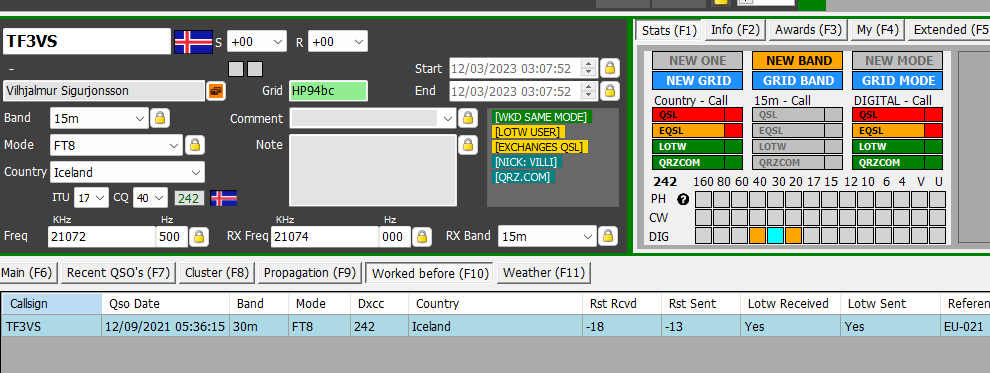Expand the RX Band 15m dropdown
The height and width of the screenshot is (373, 990).
pos(588,237)
